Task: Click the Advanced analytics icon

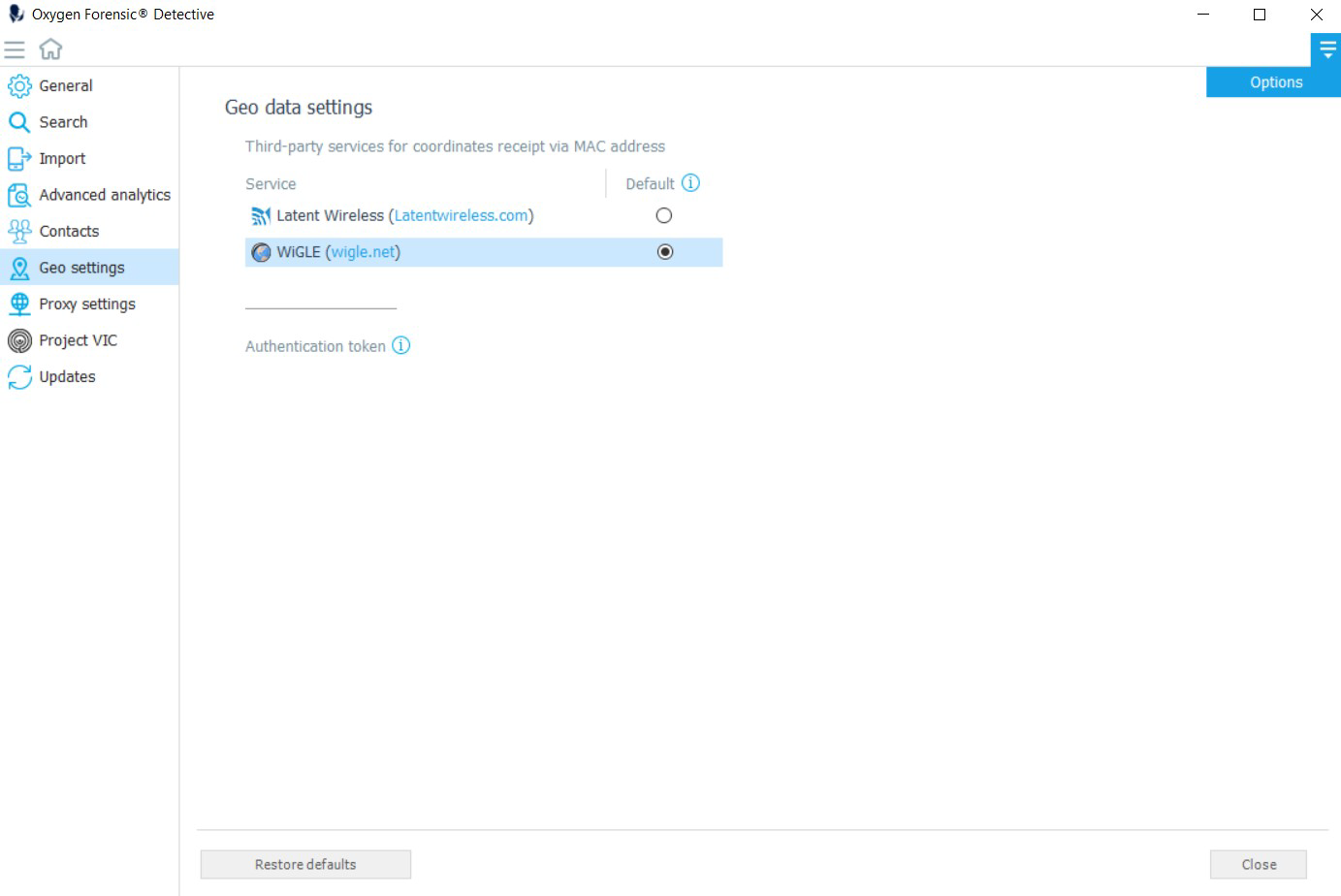Action: pos(19,195)
